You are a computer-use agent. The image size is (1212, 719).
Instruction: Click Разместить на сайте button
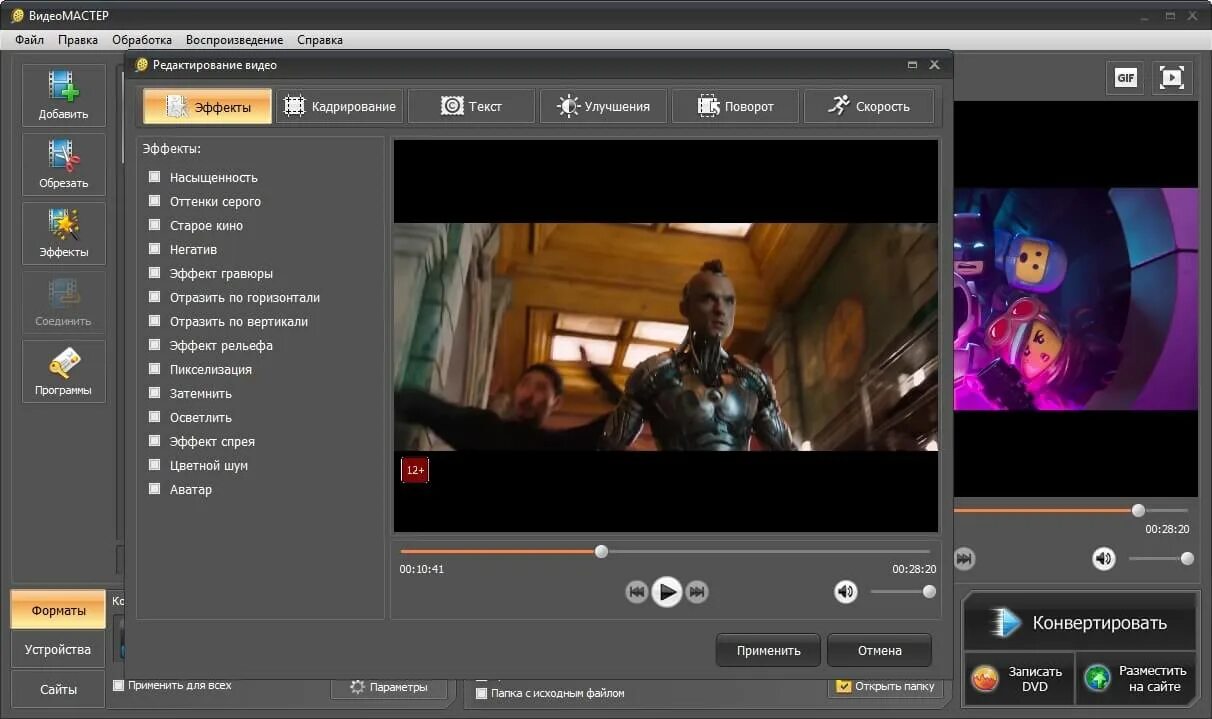(x=1137, y=678)
